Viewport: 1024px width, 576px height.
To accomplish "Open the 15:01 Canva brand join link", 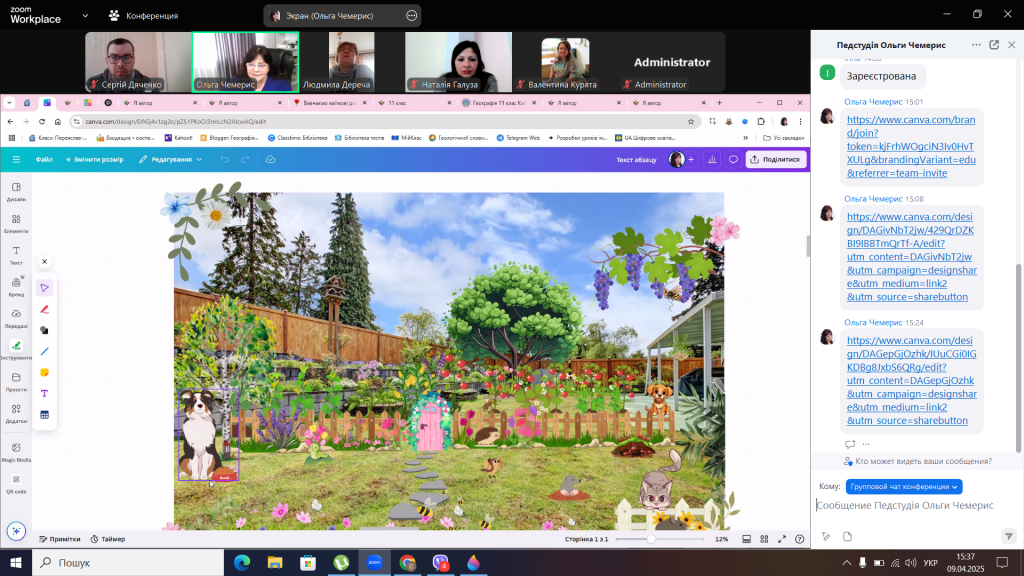I will (911, 146).
